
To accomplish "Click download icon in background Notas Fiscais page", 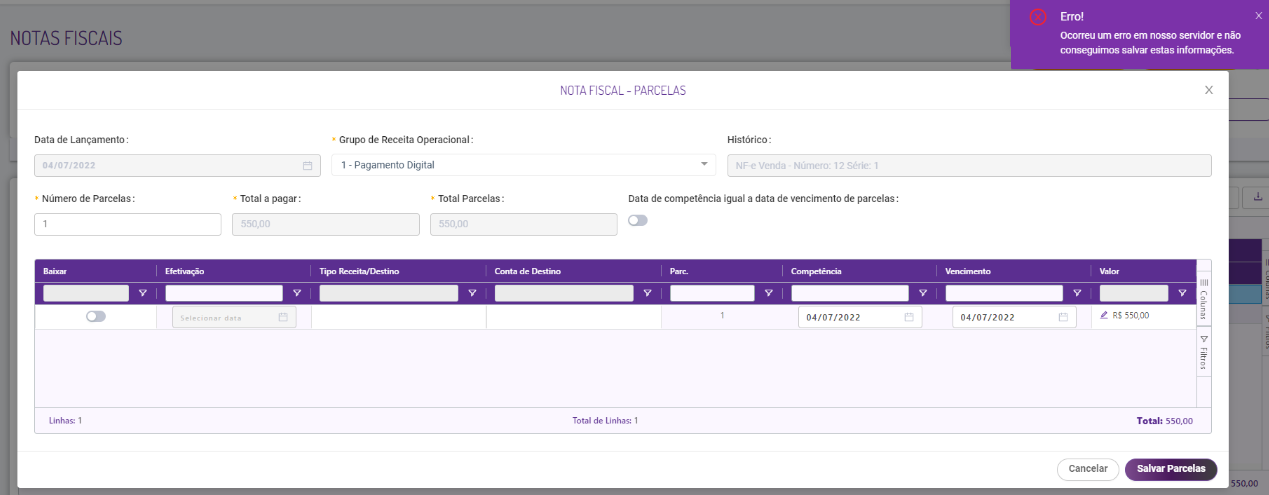I will [1257, 198].
